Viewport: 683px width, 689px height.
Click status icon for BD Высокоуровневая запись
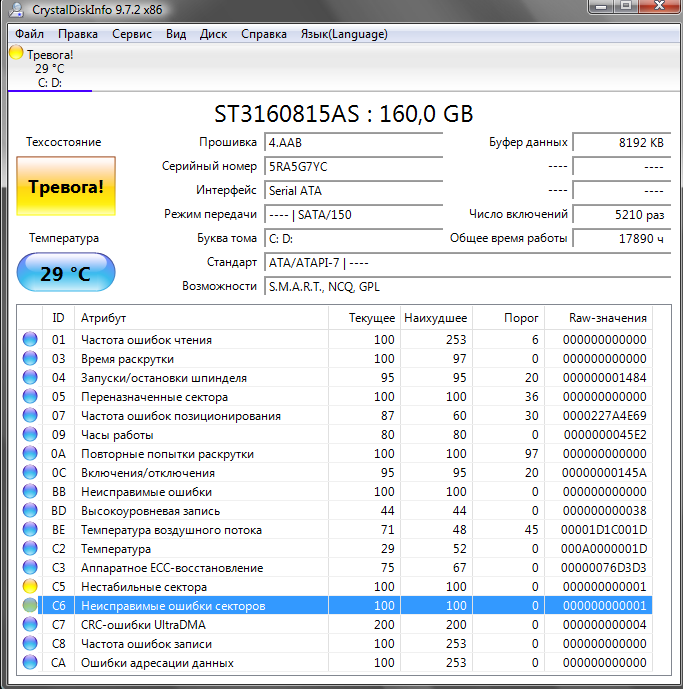tap(30, 510)
